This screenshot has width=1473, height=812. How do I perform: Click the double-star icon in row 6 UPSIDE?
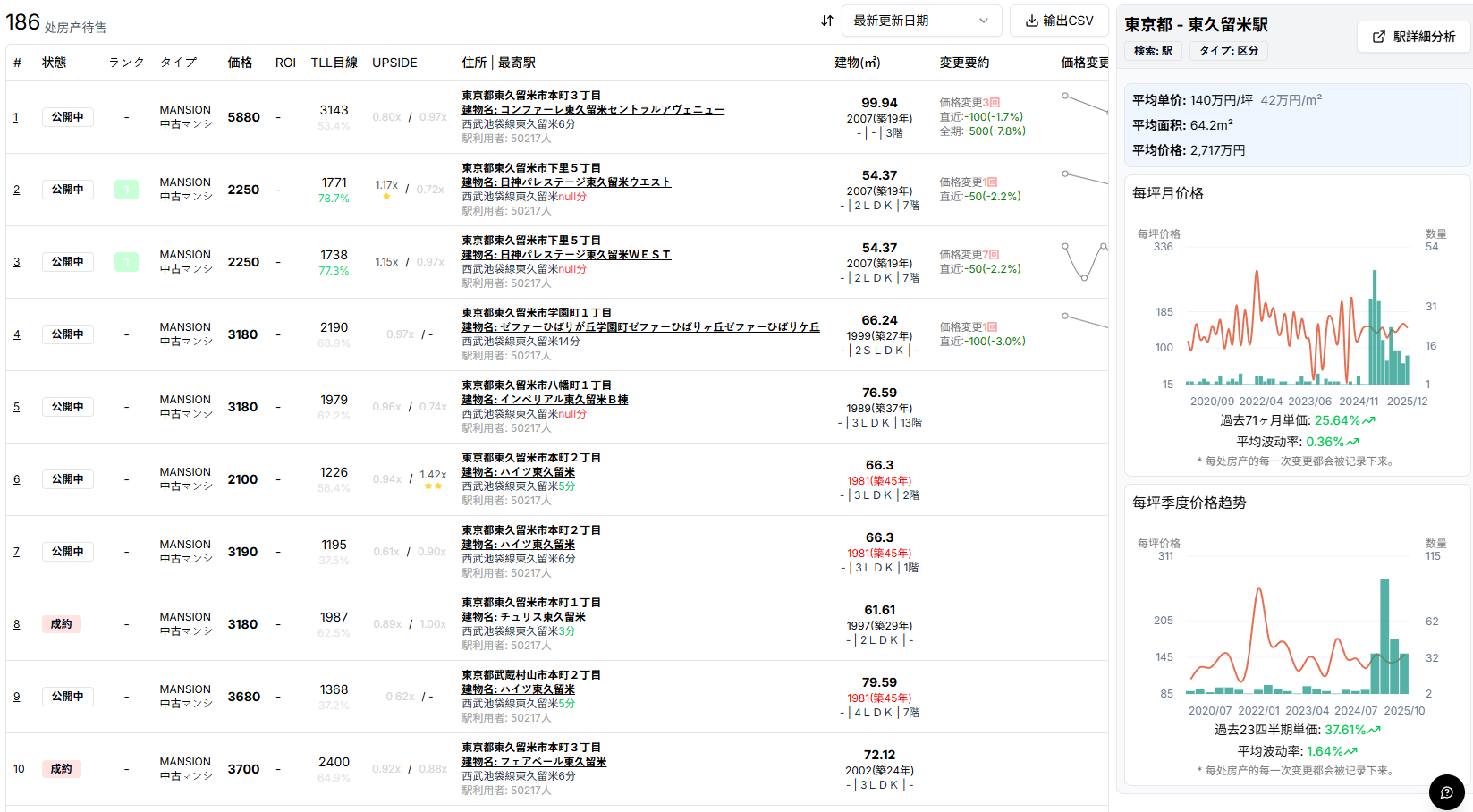[x=435, y=486]
